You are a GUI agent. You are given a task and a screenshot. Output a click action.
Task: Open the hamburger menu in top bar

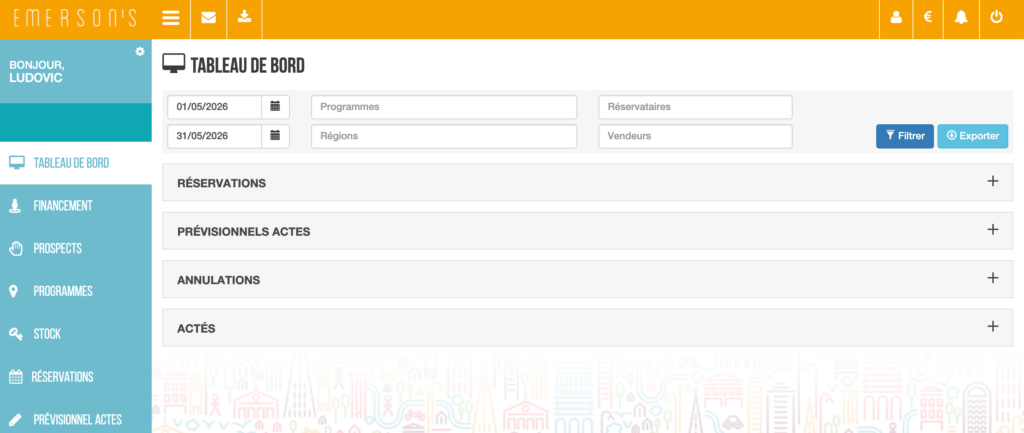[x=171, y=18]
